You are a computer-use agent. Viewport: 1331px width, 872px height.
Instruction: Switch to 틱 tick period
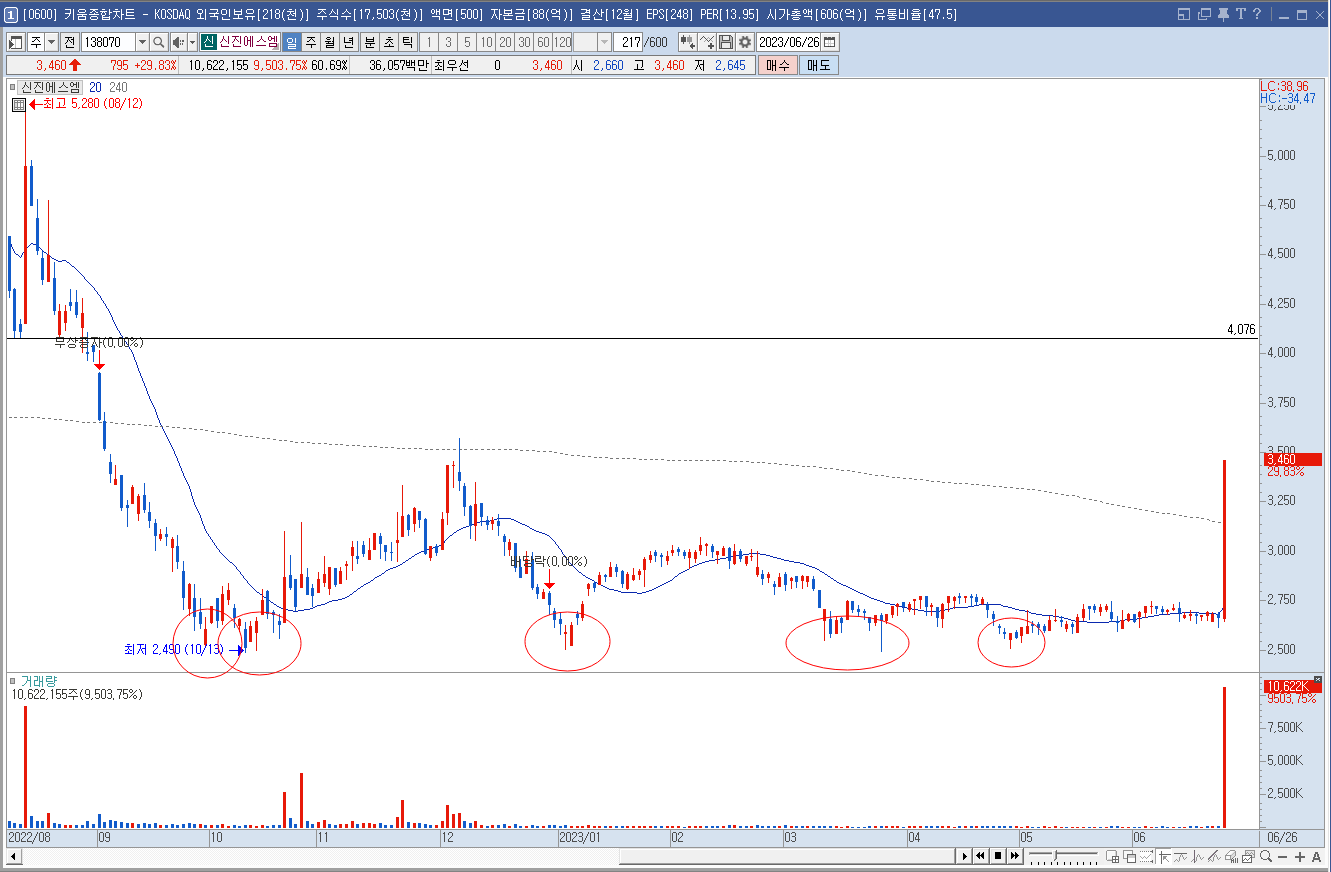(x=407, y=42)
